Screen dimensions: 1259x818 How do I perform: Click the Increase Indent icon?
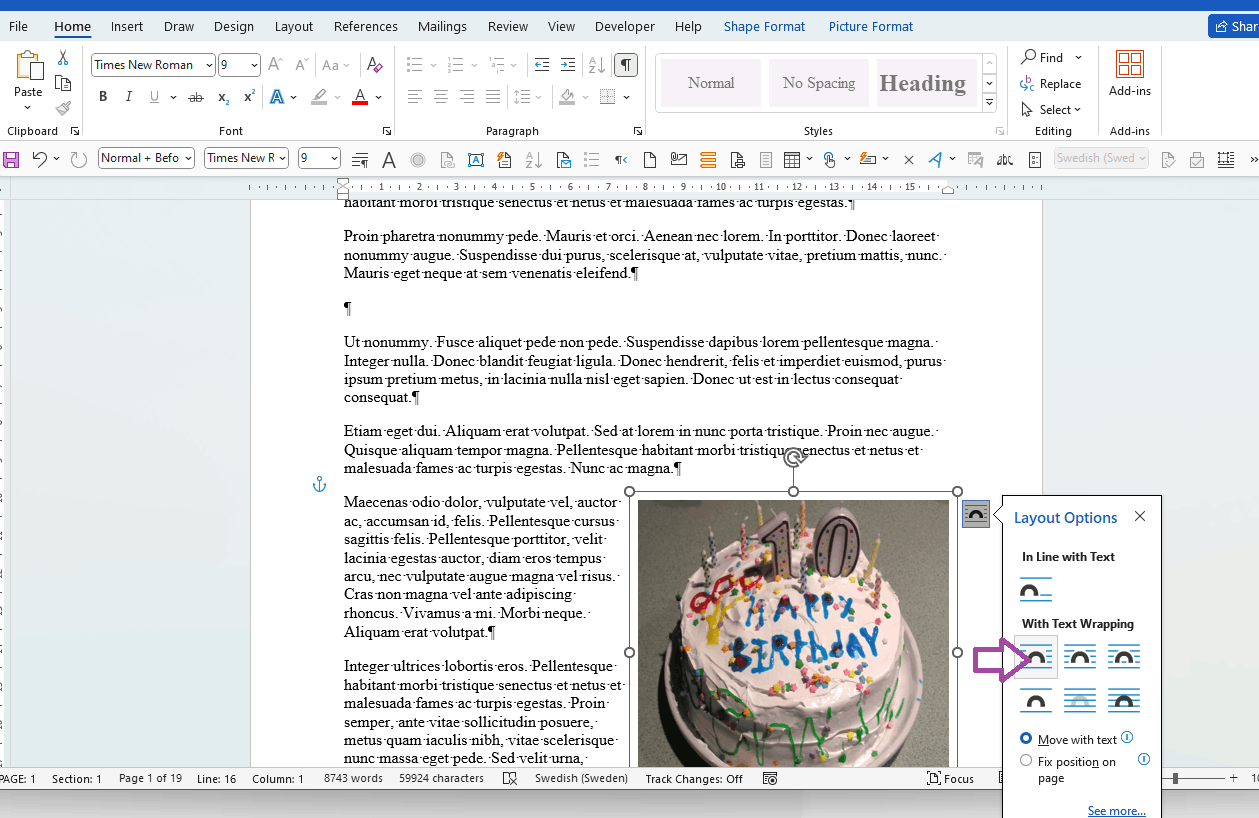click(x=568, y=65)
